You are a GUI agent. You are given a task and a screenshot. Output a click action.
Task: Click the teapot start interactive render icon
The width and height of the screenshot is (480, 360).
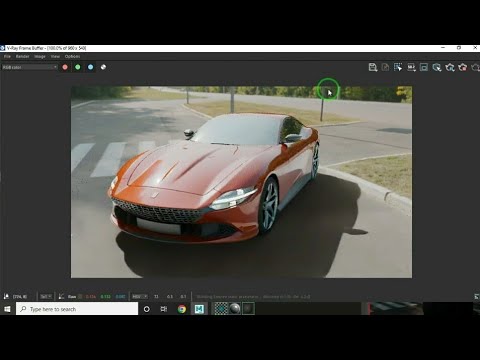(x=450, y=68)
